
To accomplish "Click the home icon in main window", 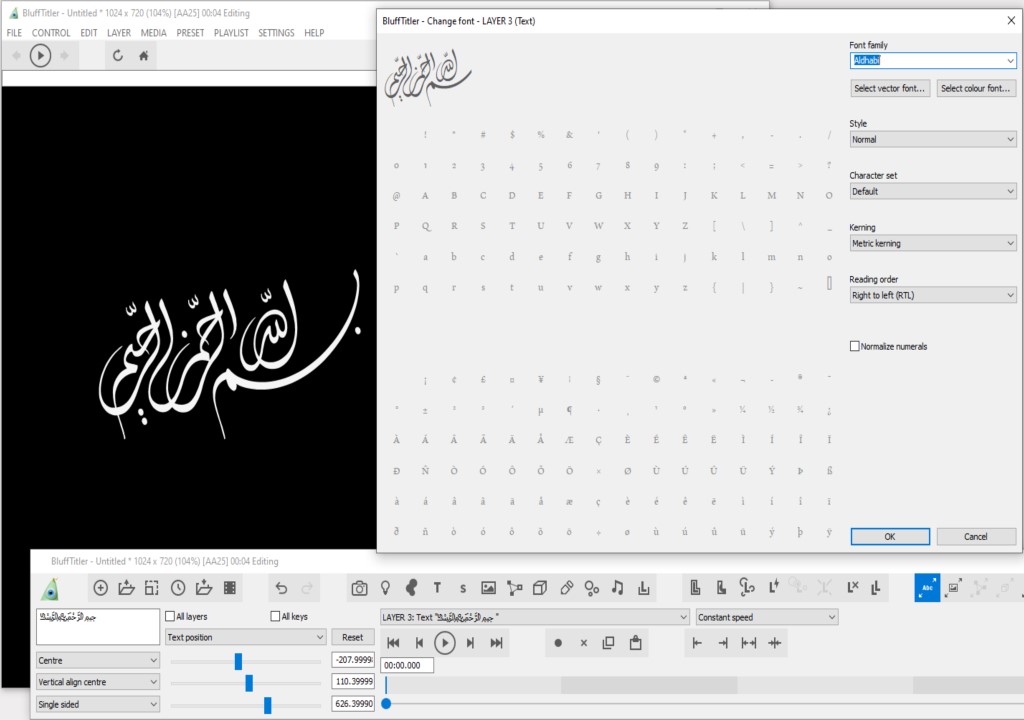I will point(144,56).
